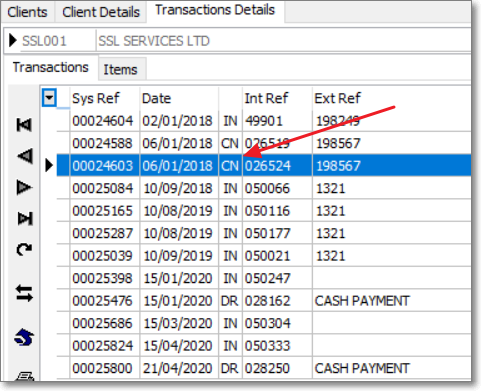Click Int Ref 050177 cell
481x391 pixels.
(277, 233)
